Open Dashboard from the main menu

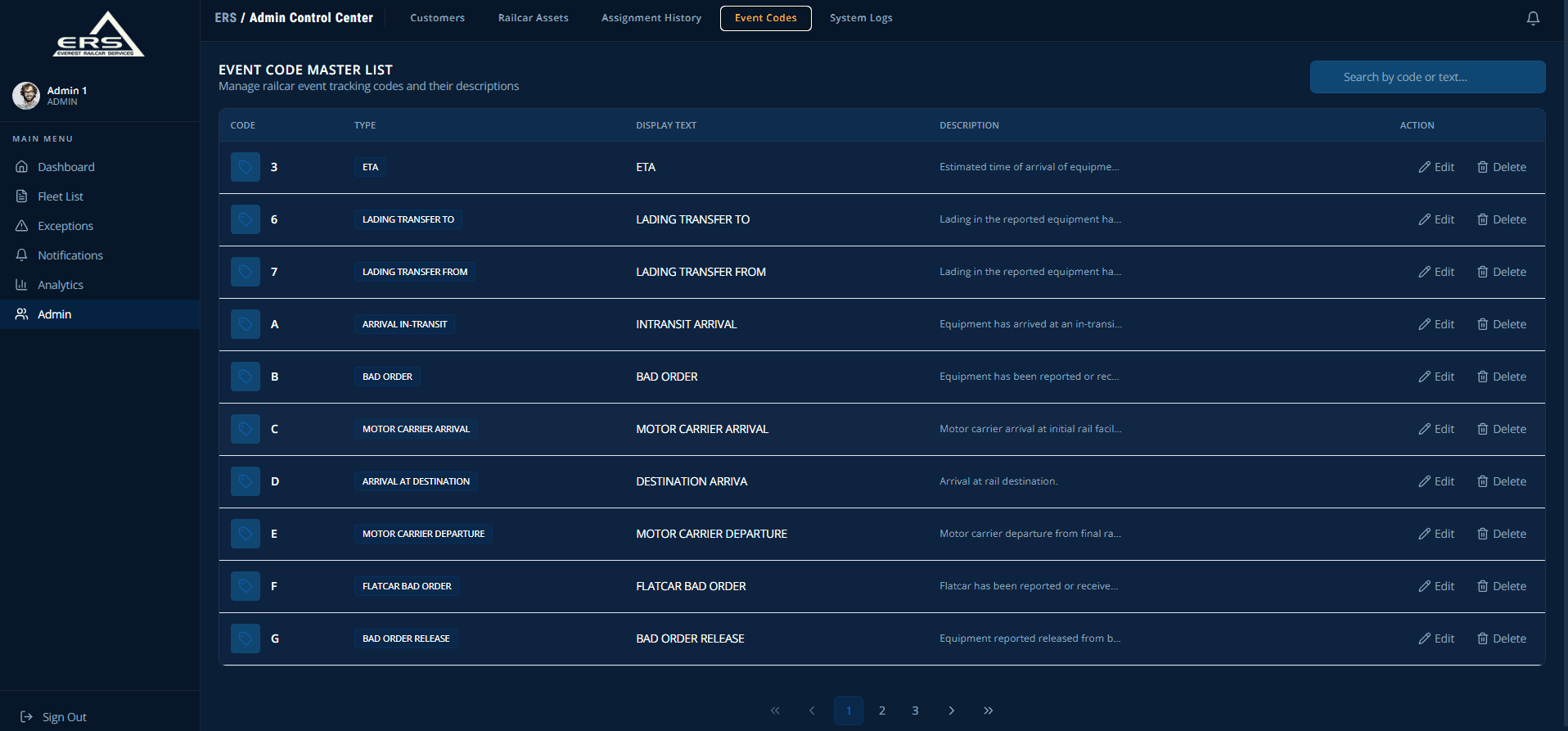(x=100, y=167)
